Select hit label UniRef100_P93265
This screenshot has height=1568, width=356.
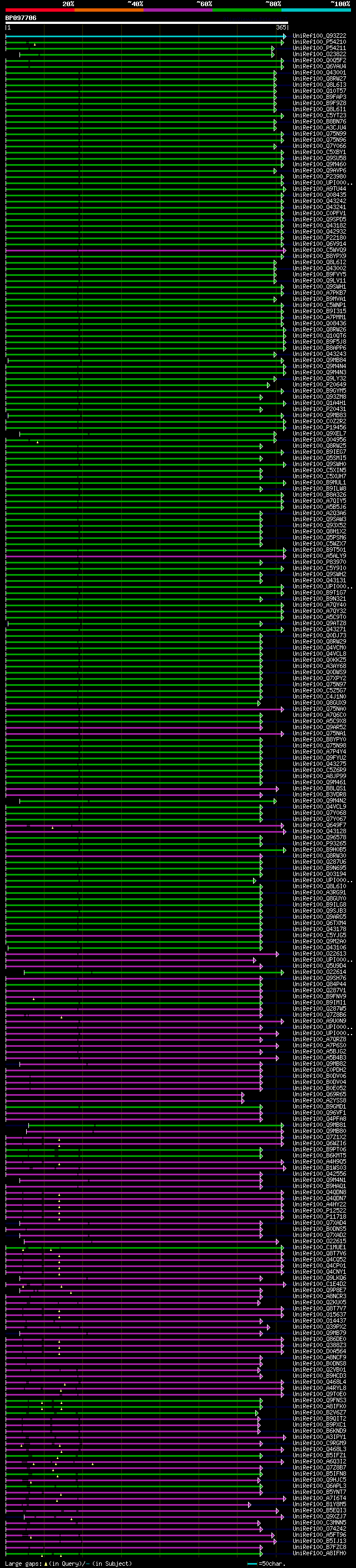pos(319,843)
